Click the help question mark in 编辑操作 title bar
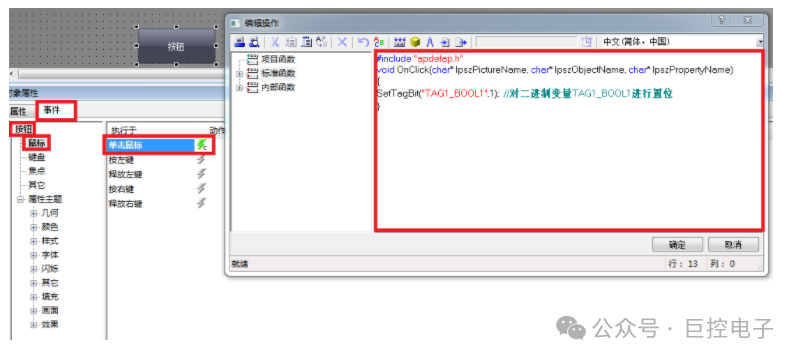 click(722, 21)
